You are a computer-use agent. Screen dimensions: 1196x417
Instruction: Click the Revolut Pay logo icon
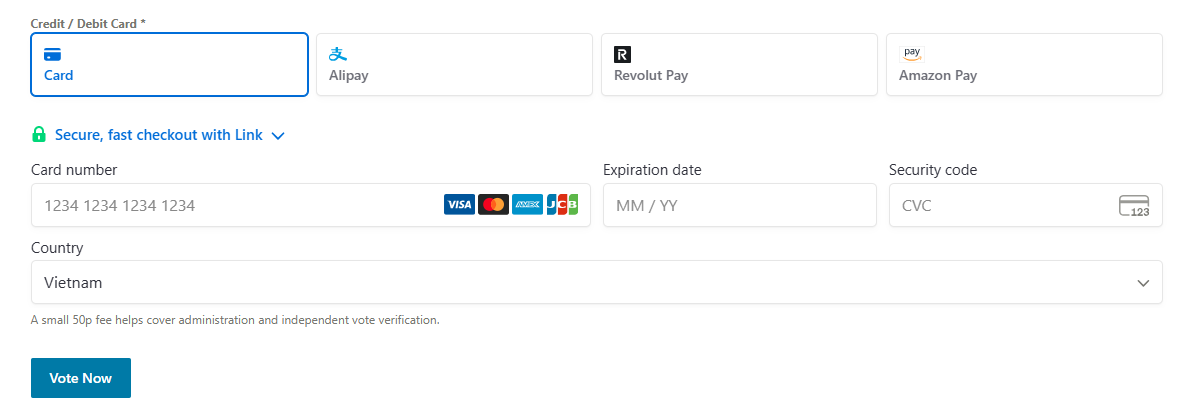tap(622, 54)
